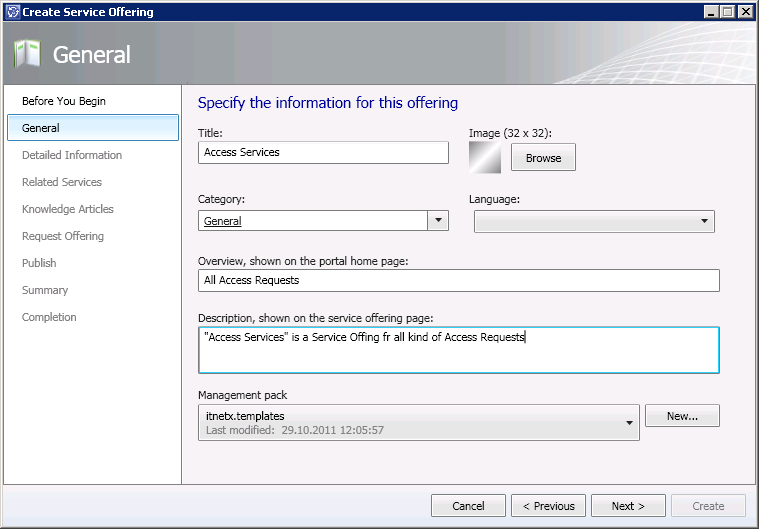Expand the Language dropdown

pos(704,221)
